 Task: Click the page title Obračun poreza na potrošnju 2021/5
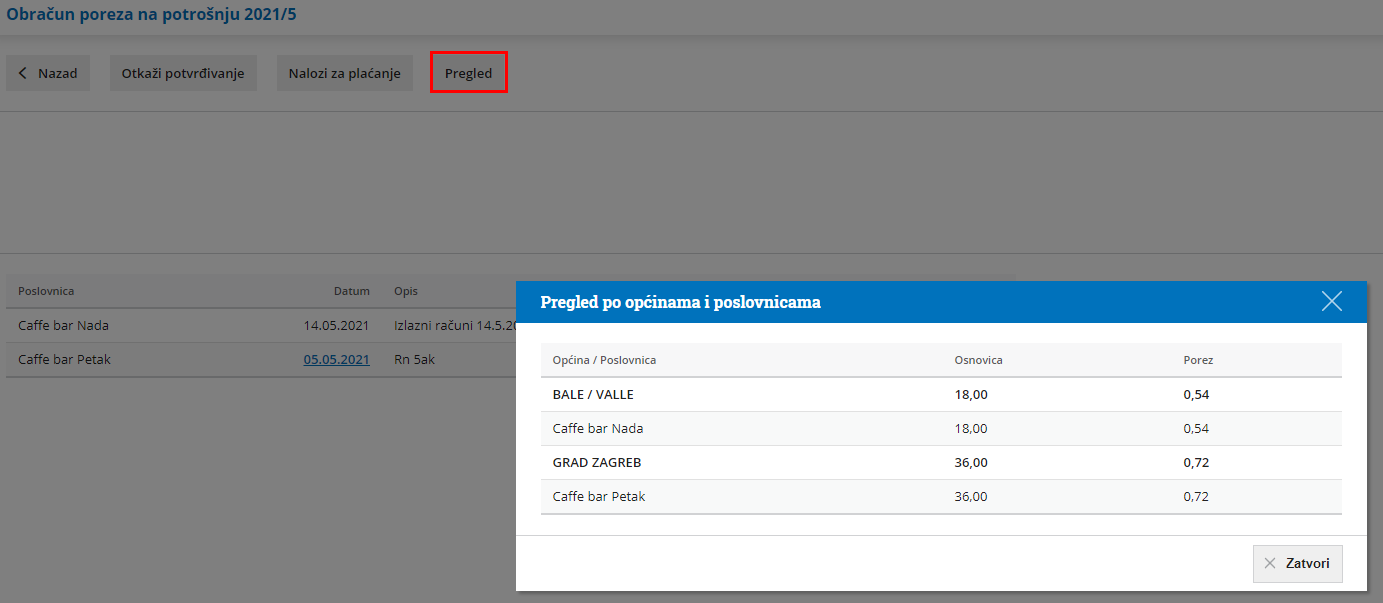click(x=151, y=15)
